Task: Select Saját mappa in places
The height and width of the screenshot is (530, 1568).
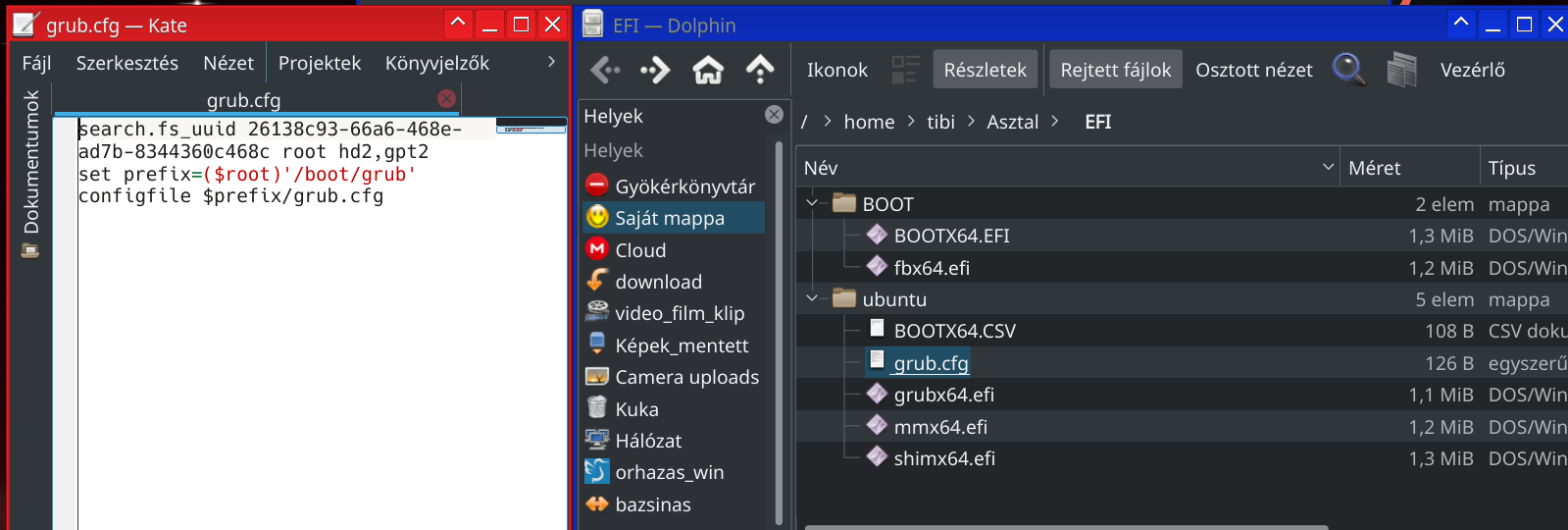Action: point(673,218)
